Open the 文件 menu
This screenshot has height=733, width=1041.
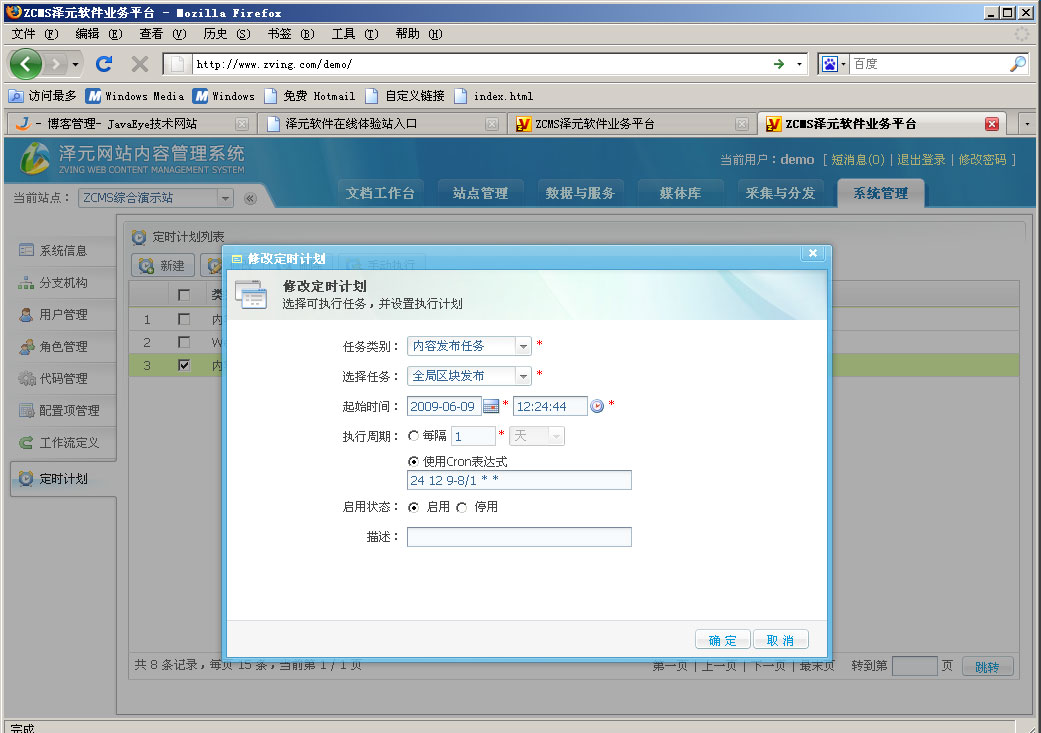click(35, 34)
